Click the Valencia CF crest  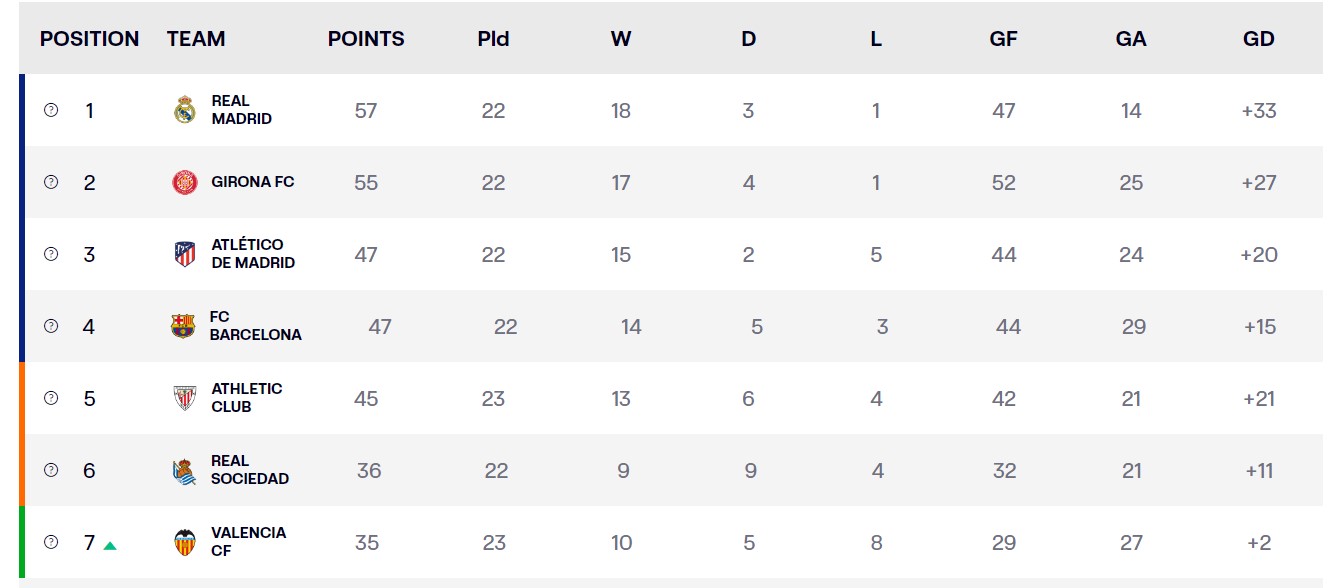tap(185, 542)
